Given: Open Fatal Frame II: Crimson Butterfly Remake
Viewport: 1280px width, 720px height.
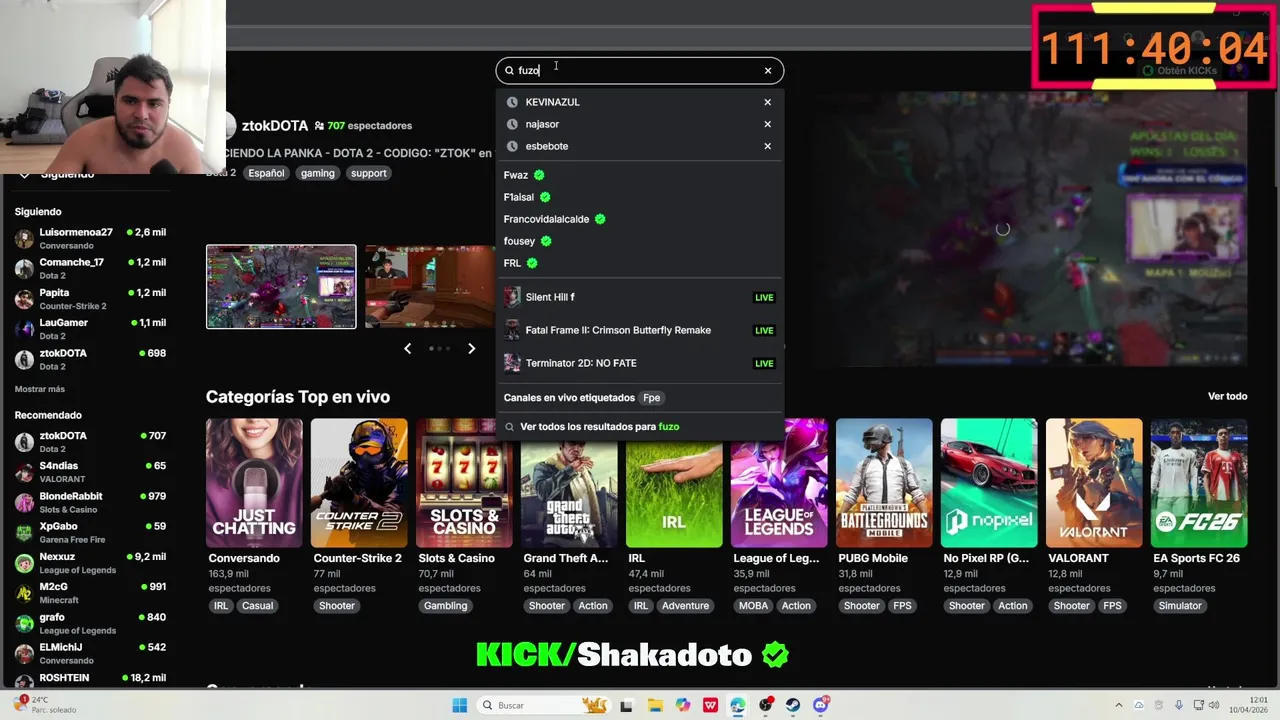Looking at the screenshot, I should point(640,330).
